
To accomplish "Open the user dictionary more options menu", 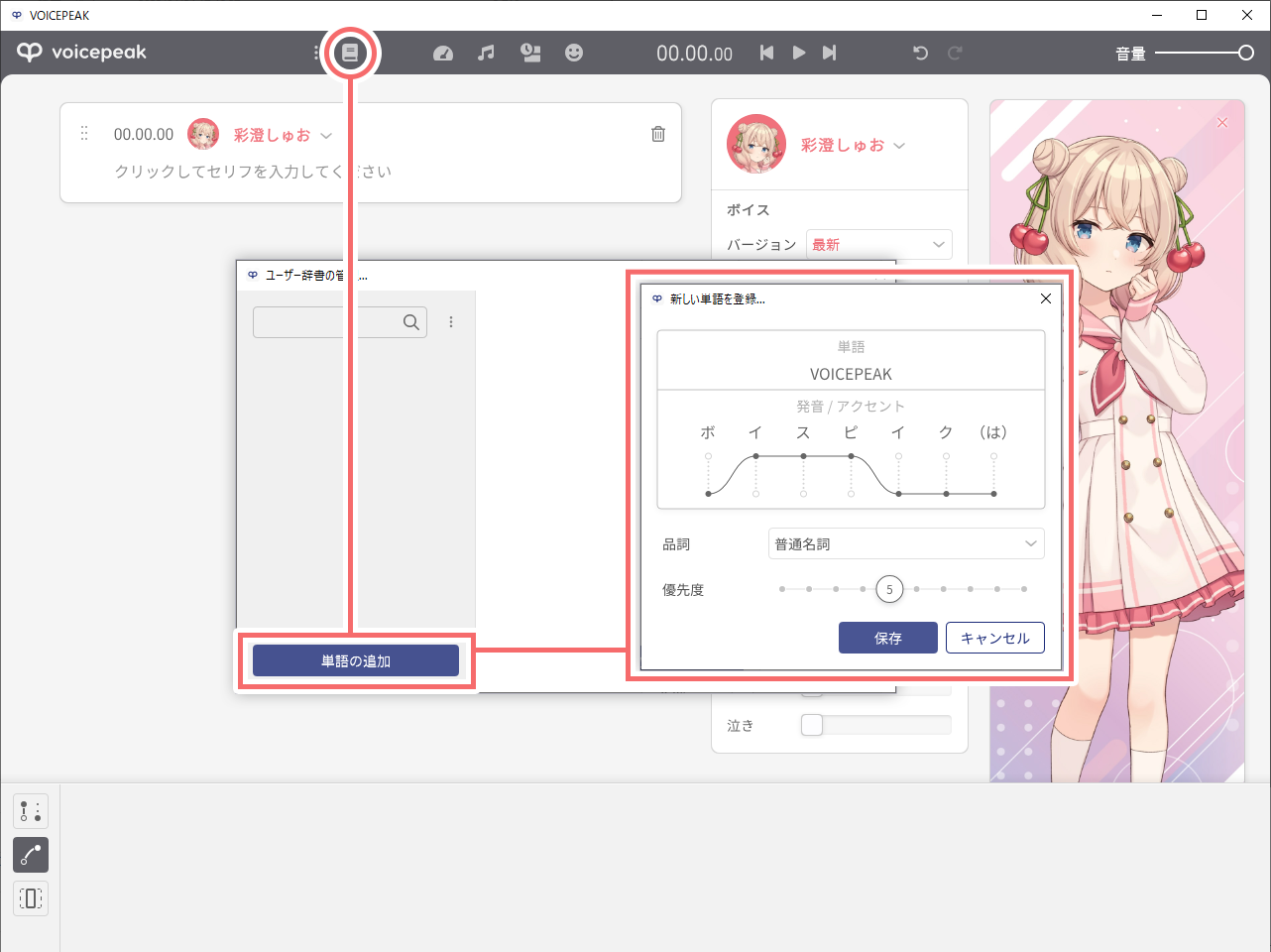I will pos(451,322).
